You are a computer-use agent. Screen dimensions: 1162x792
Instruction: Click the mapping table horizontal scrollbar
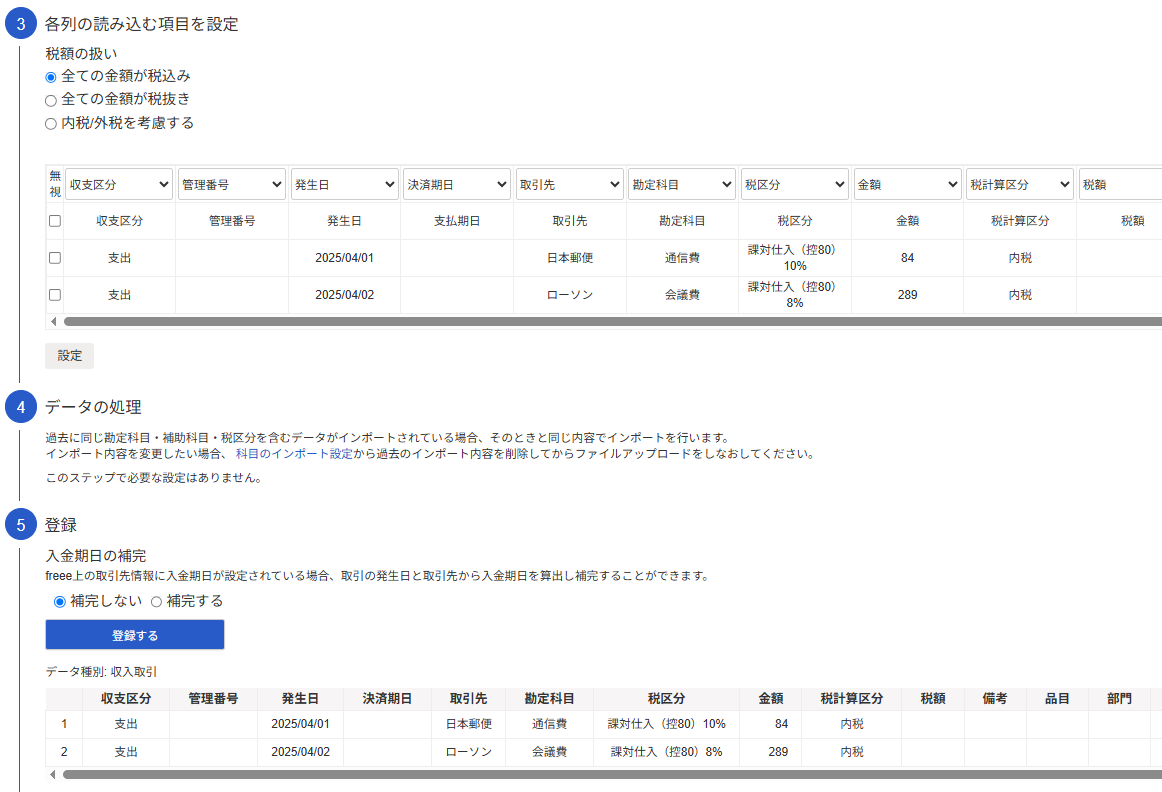(613, 322)
